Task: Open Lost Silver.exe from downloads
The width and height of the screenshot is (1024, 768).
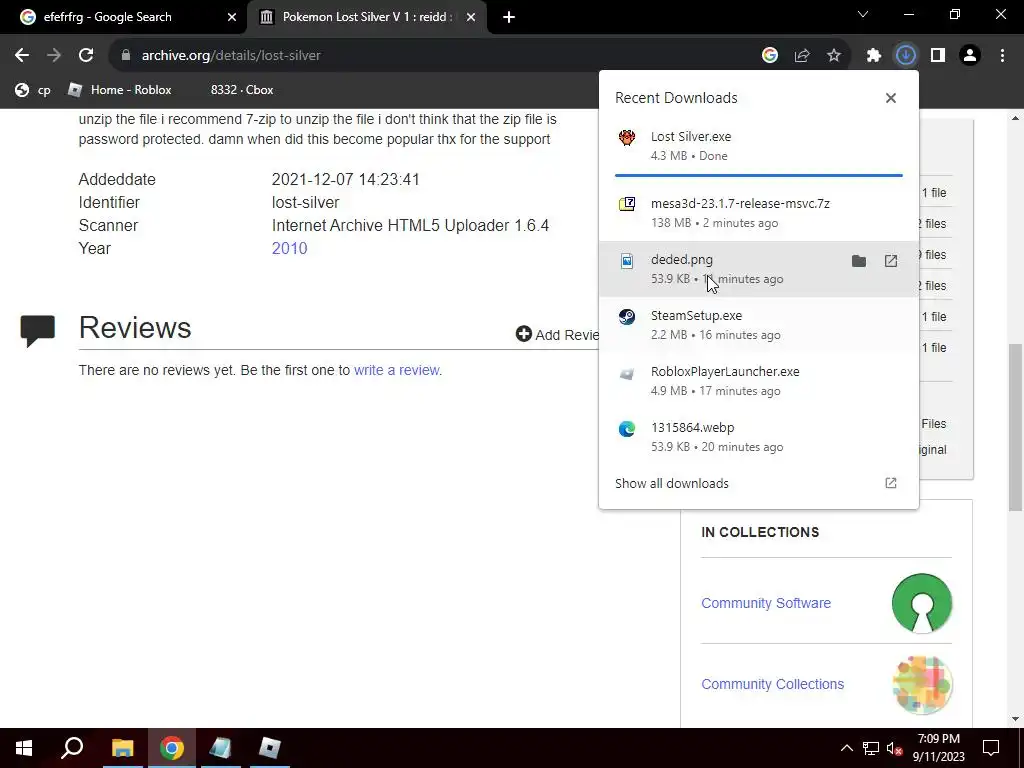Action: (758, 146)
